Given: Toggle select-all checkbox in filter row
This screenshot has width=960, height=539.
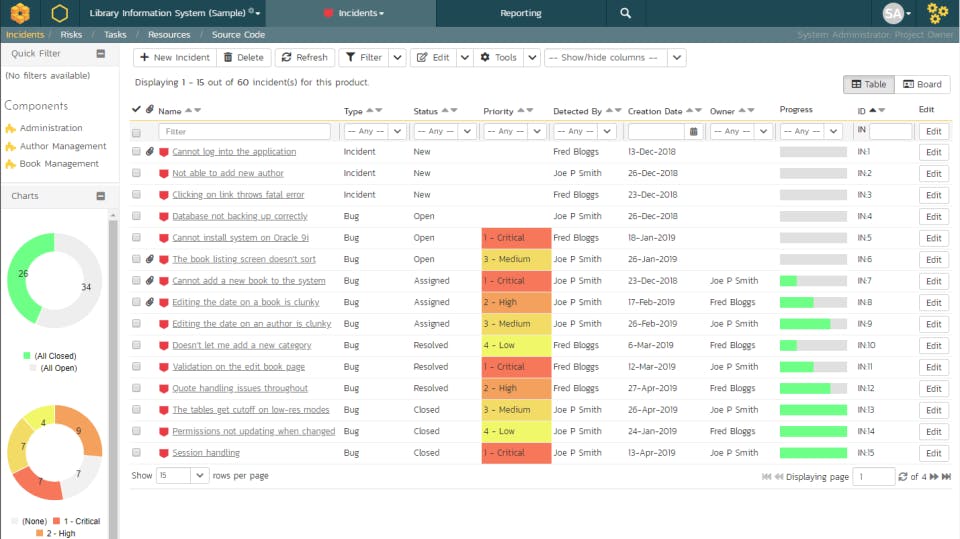Looking at the screenshot, I should pos(137,132).
